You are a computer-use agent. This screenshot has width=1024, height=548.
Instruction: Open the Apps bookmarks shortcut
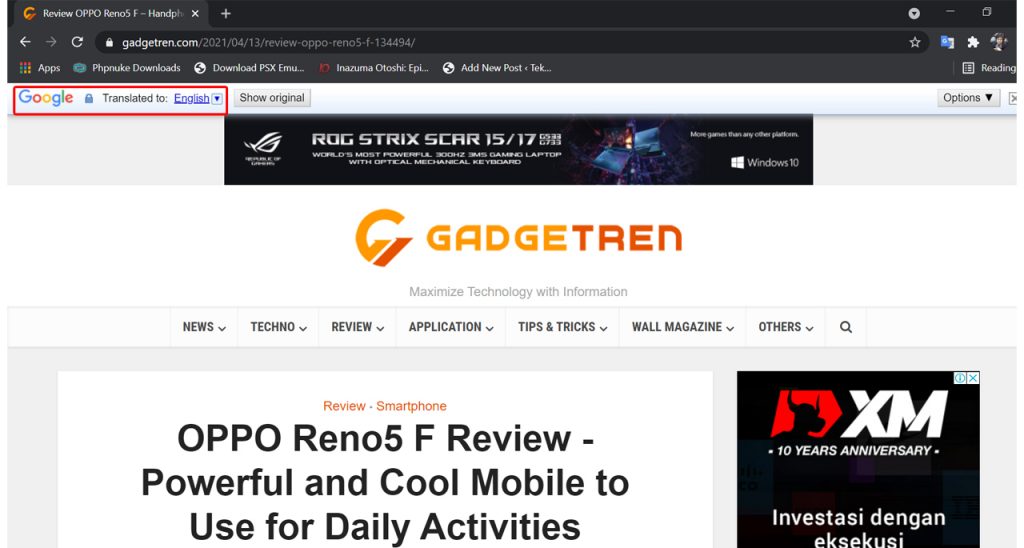[40, 68]
